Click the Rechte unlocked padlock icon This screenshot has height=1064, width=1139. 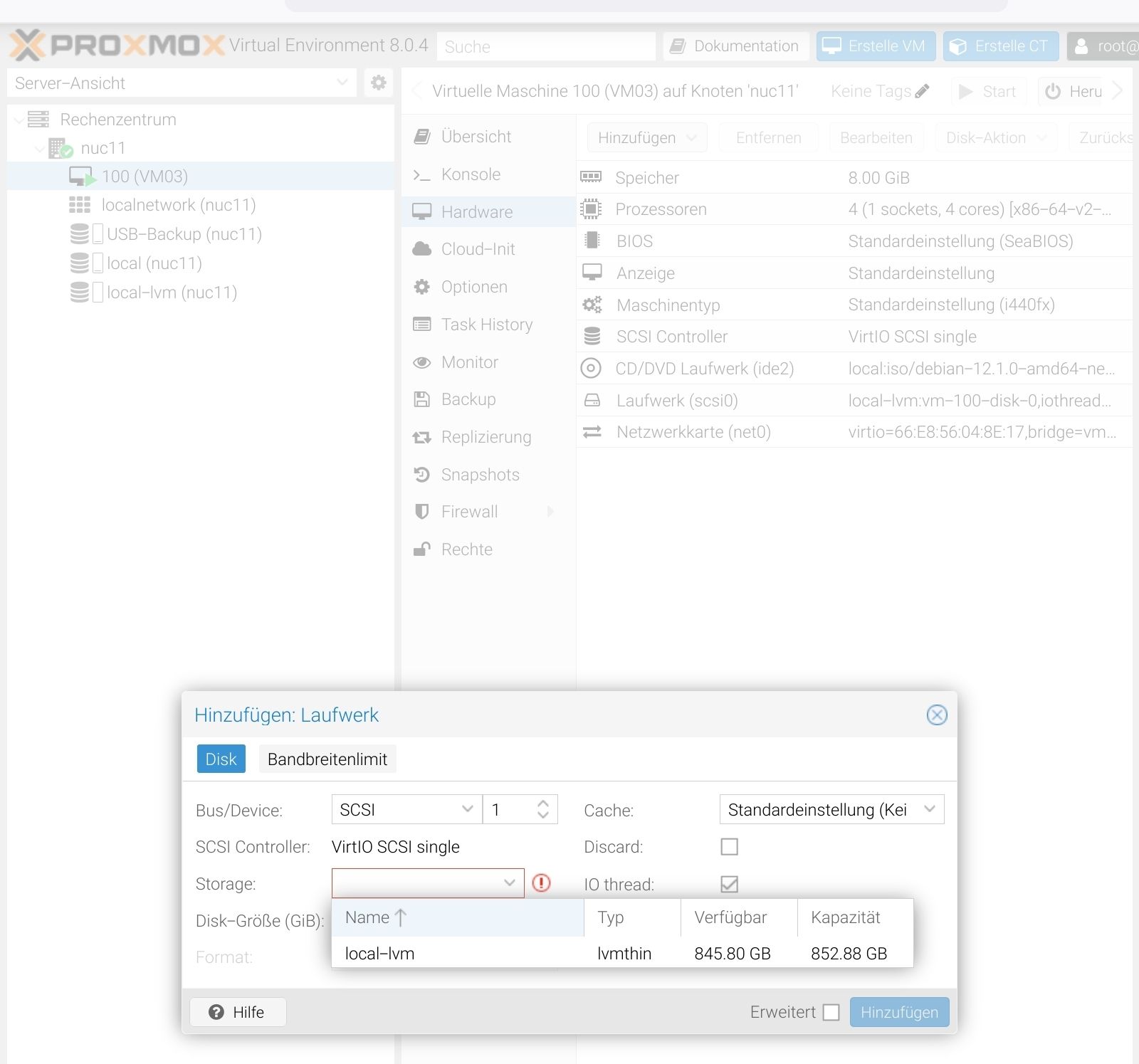tap(421, 549)
